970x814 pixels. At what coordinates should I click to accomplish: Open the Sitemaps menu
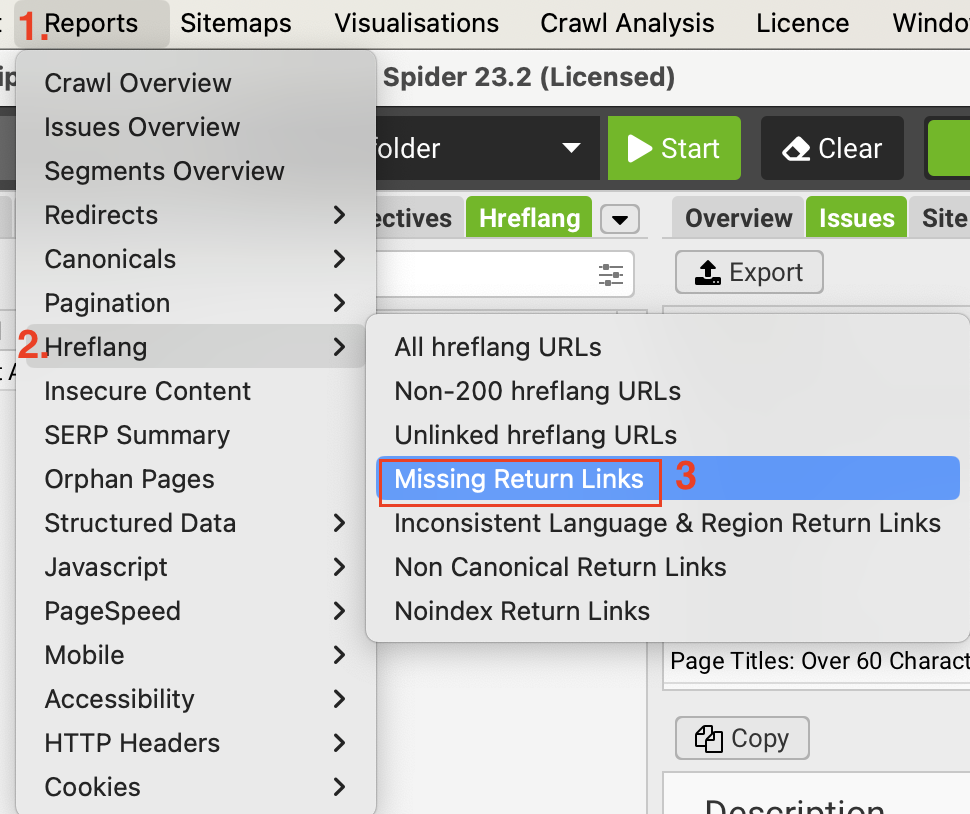(236, 23)
